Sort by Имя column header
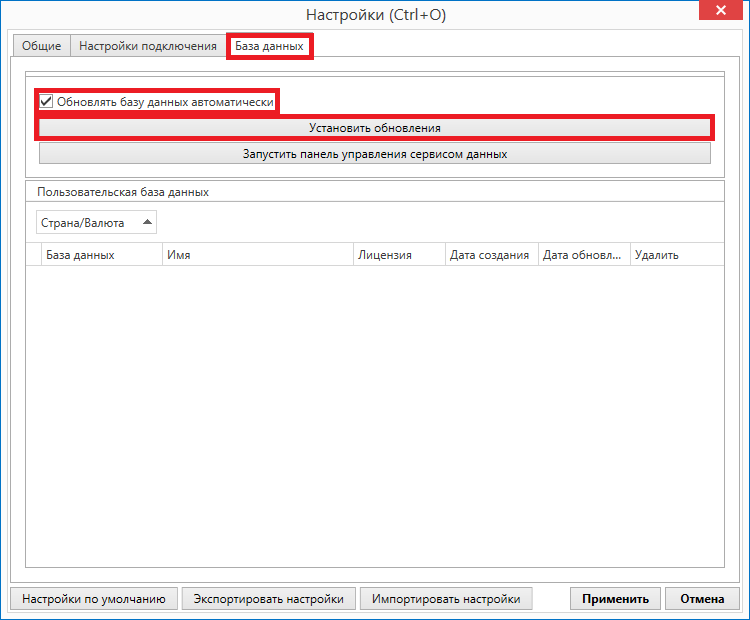The width and height of the screenshot is (750, 620). point(258,255)
